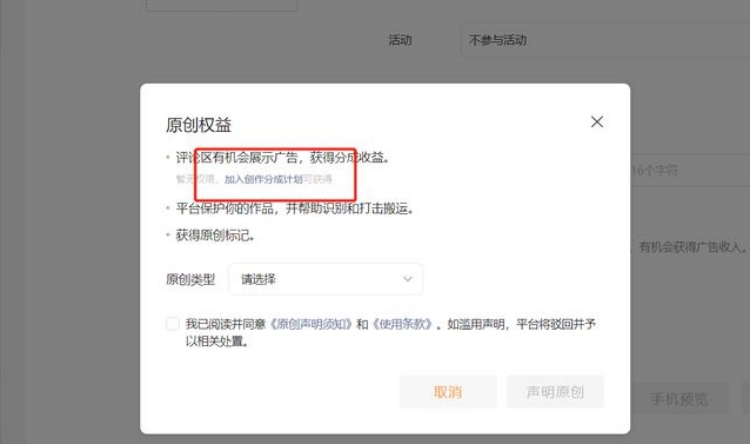Click the 取消 button
Image resolution: width=750 pixels, height=444 pixels.
448,392
